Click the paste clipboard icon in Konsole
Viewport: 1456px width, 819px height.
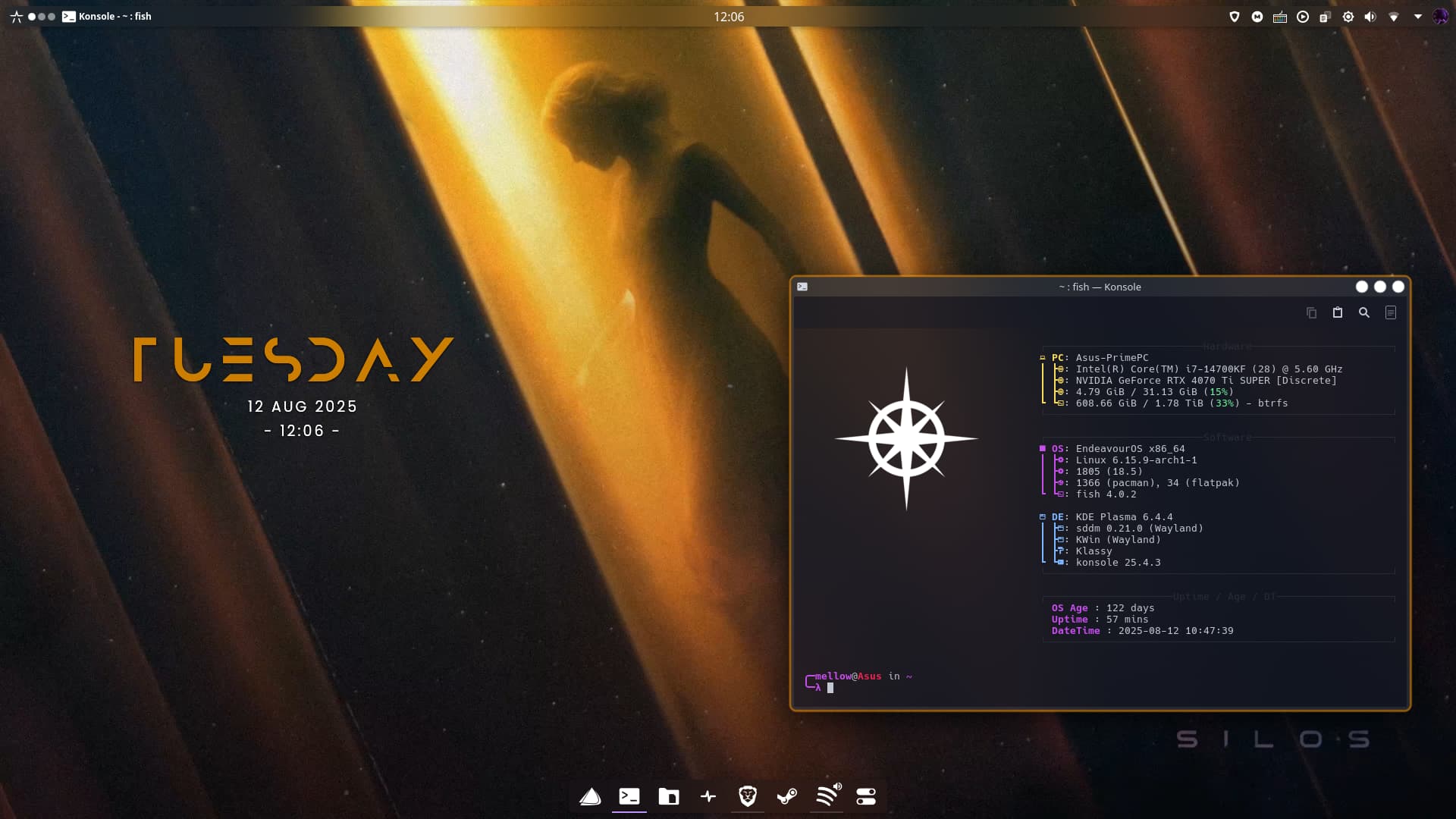[x=1338, y=312]
